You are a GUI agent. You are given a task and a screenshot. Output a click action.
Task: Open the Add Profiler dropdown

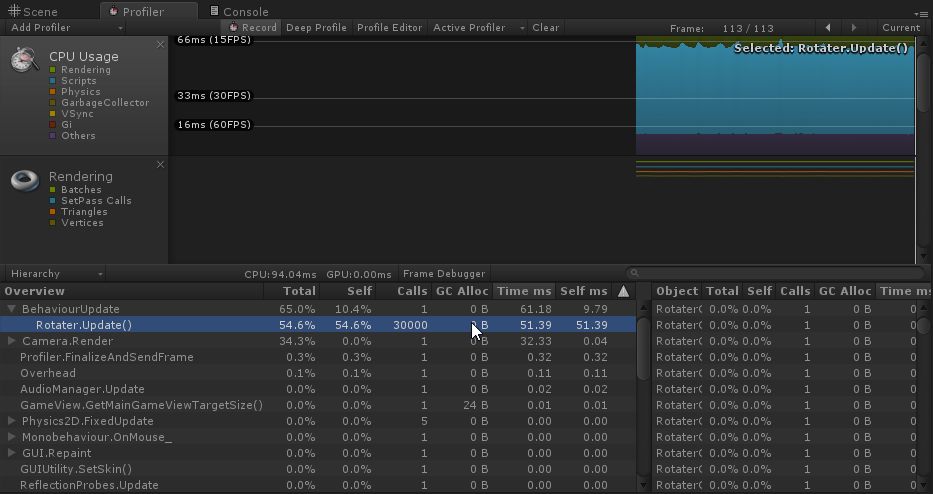point(67,27)
